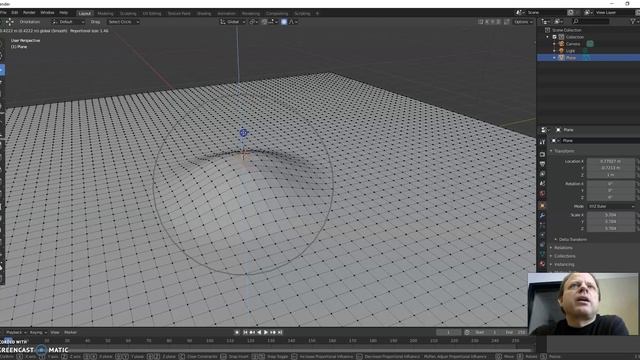Toggle Collection exclude checkbox in outliner
Screen dimensions: 640x360
pos(555,37)
